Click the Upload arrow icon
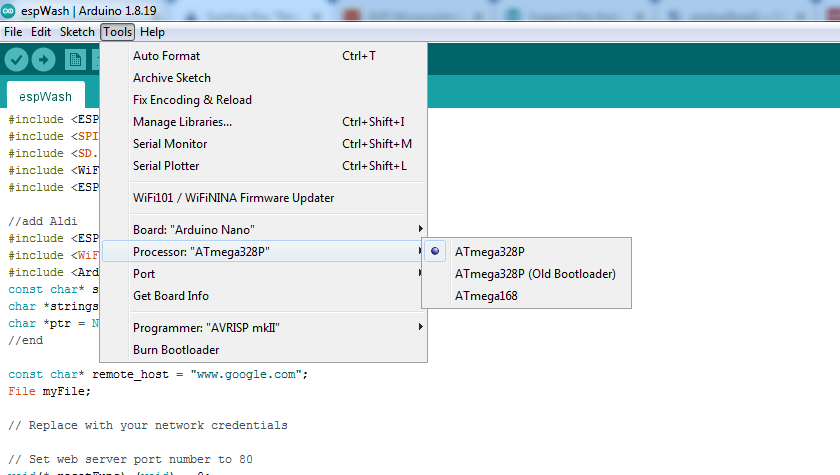840x475 pixels. (x=43, y=60)
